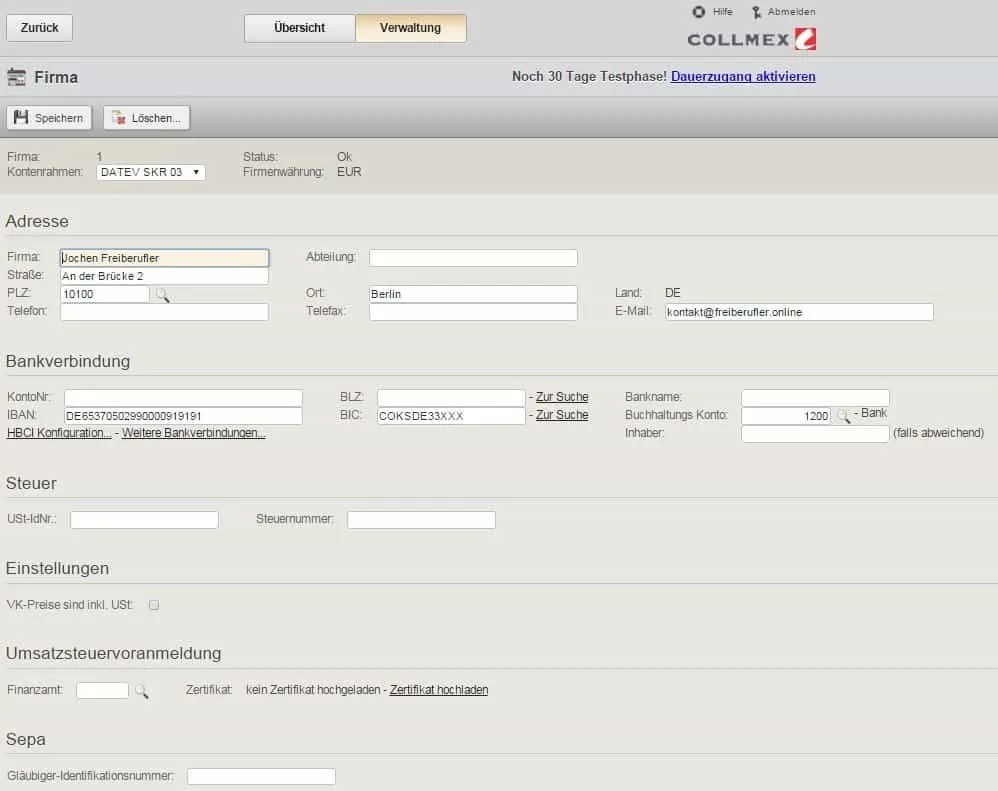Click the PLZ search magnifier icon
Image resolution: width=998 pixels, height=791 pixels.
[x=162, y=295]
